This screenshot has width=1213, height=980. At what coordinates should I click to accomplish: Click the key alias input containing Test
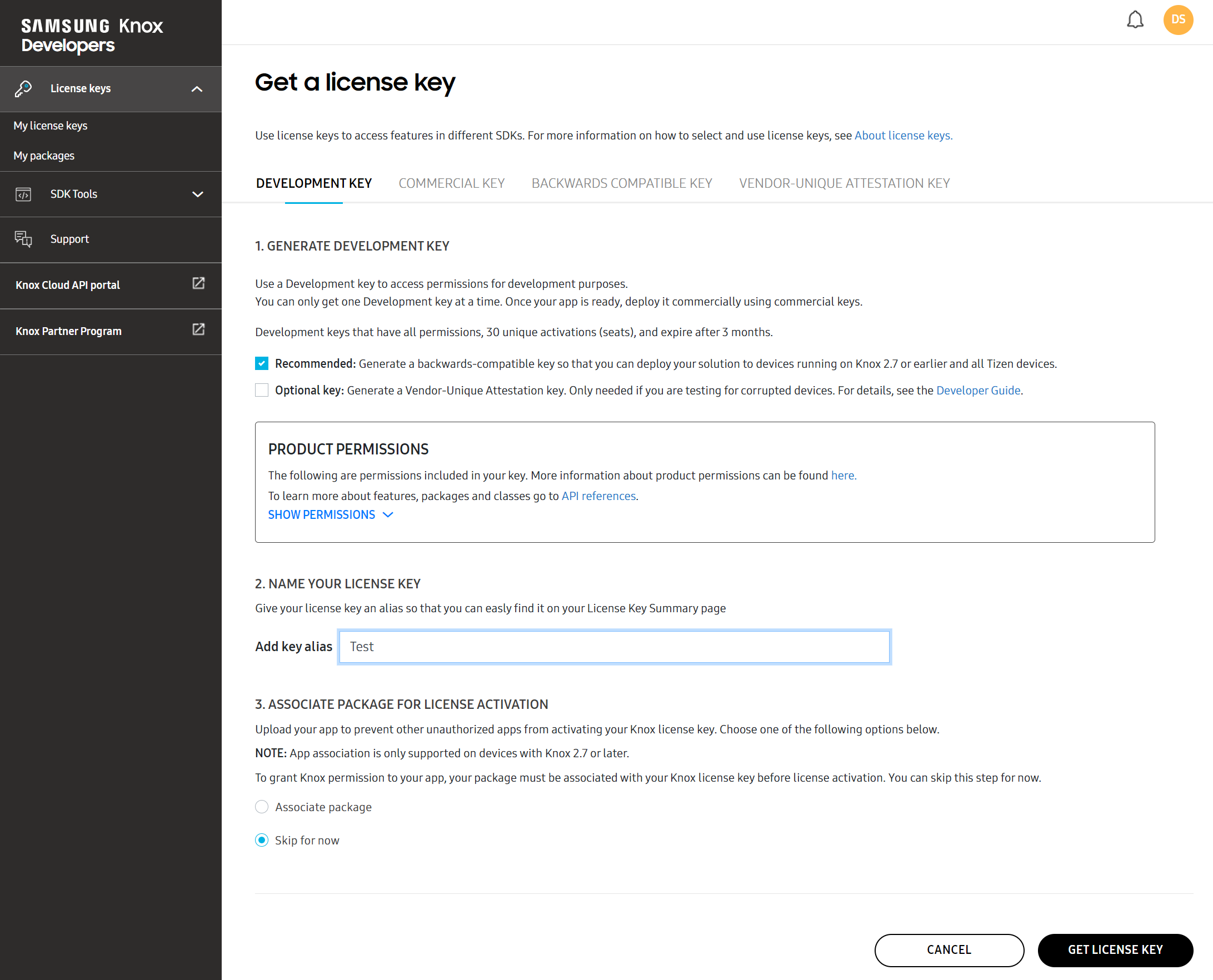[x=614, y=646]
